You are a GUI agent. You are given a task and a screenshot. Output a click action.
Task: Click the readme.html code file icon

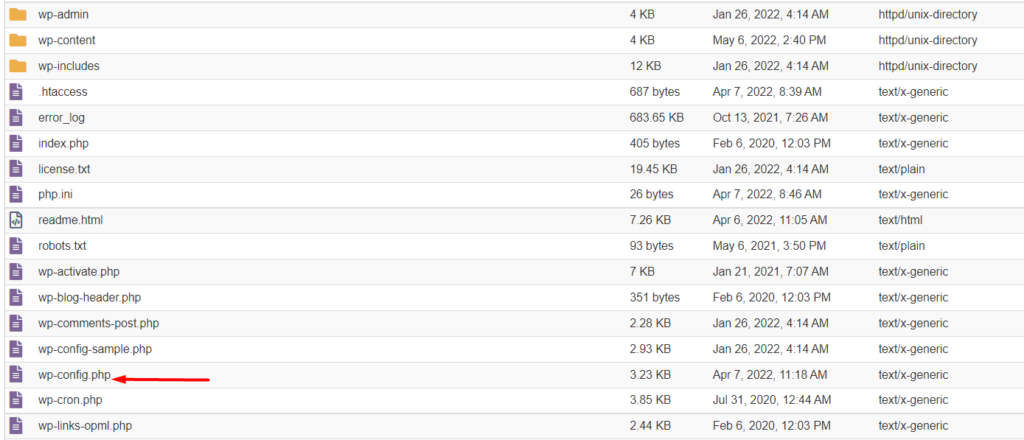(15, 220)
